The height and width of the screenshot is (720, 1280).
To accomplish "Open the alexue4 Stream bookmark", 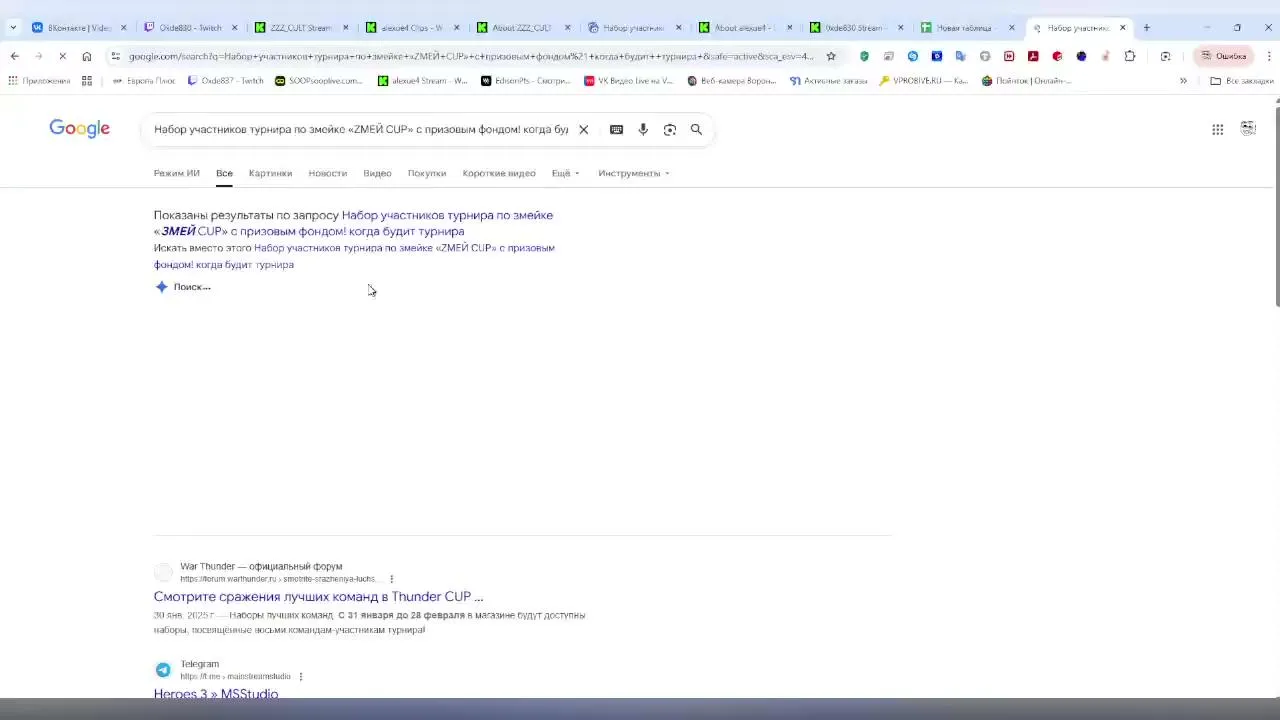I will click(x=422, y=81).
